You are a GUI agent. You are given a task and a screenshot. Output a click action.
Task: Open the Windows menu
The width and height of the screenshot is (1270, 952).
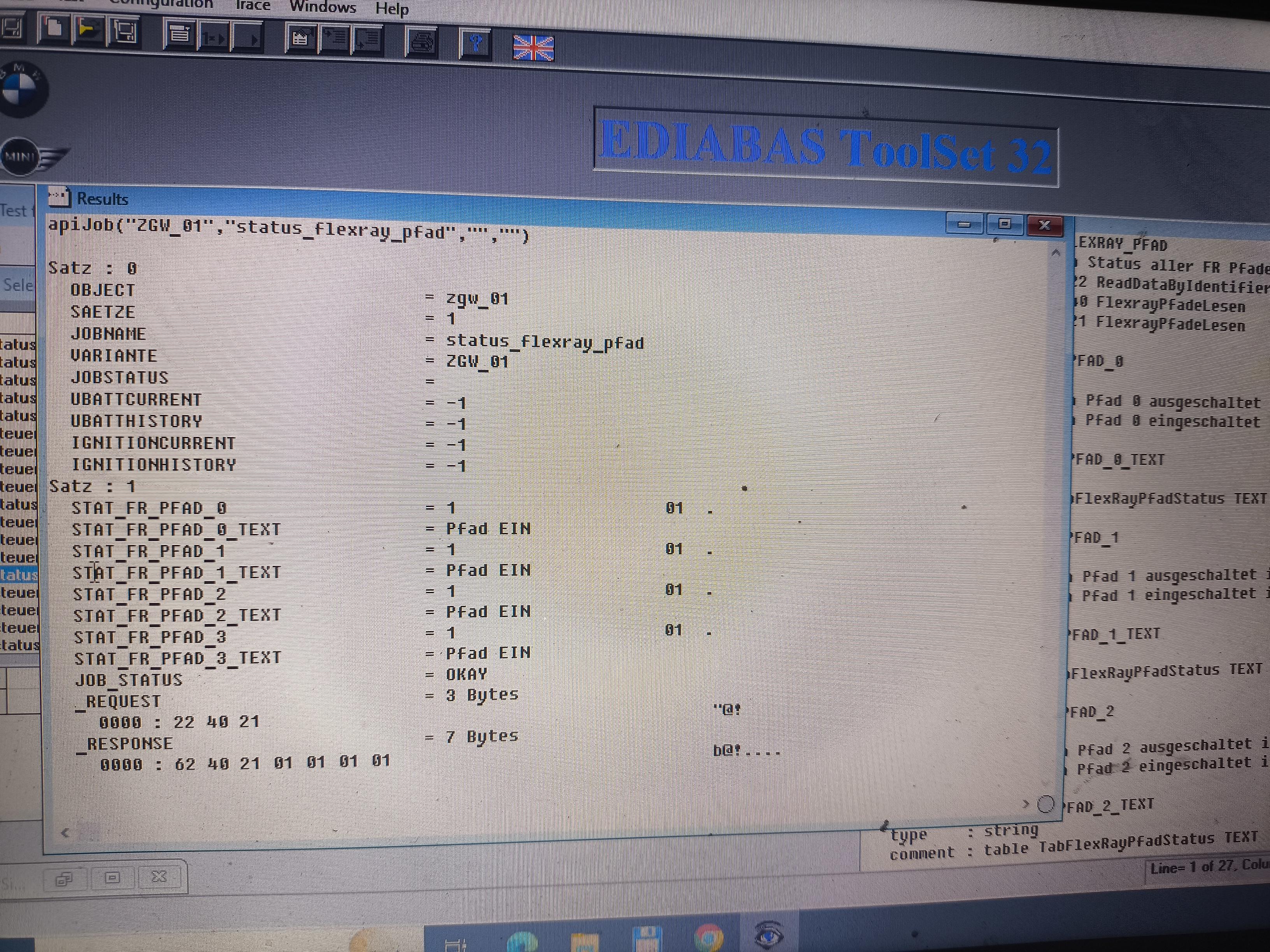point(323,7)
